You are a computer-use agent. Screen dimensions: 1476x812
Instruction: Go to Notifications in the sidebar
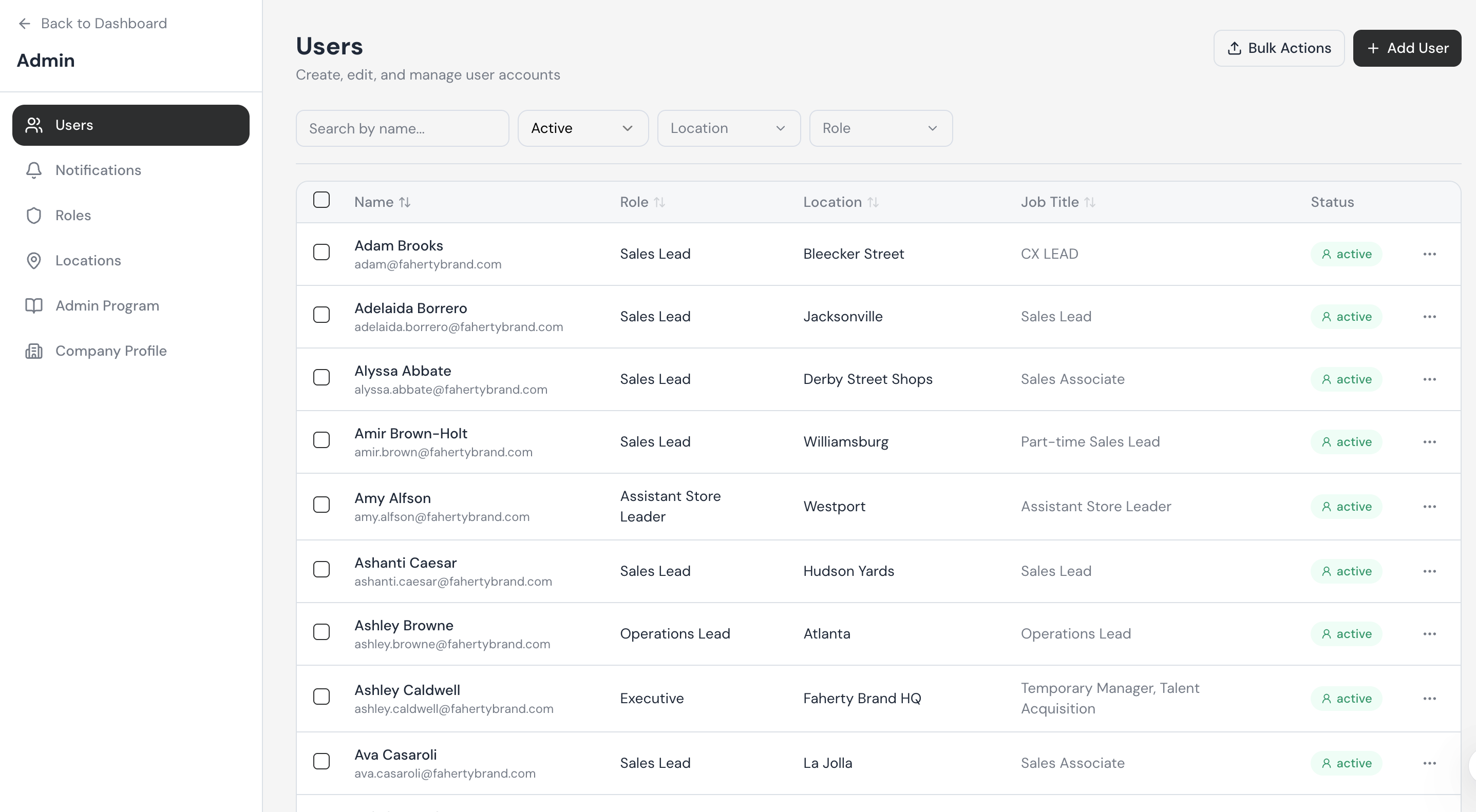(130, 170)
